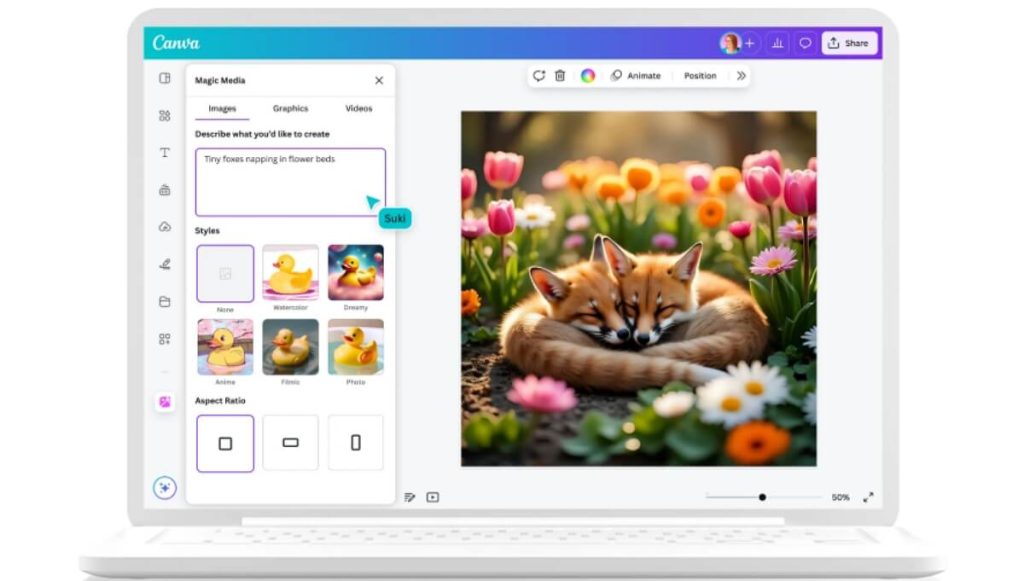The width and height of the screenshot is (1024, 581).
Task: Adjust the zoom slider at bottom right
Action: (763, 495)
